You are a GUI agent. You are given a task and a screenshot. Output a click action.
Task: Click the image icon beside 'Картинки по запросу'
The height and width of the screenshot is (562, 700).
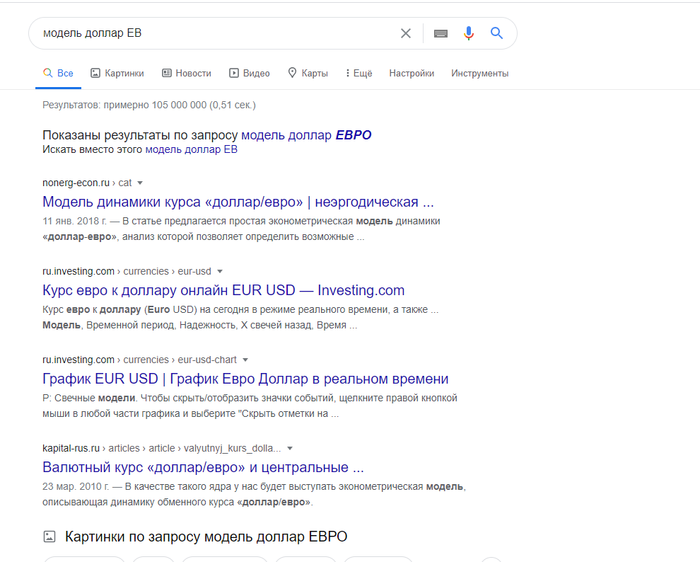[x=49, y=537]
